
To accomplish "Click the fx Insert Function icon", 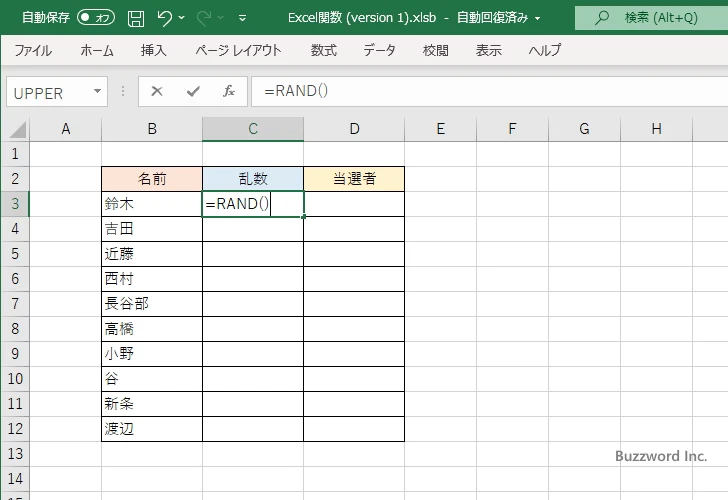I will 229,91.
